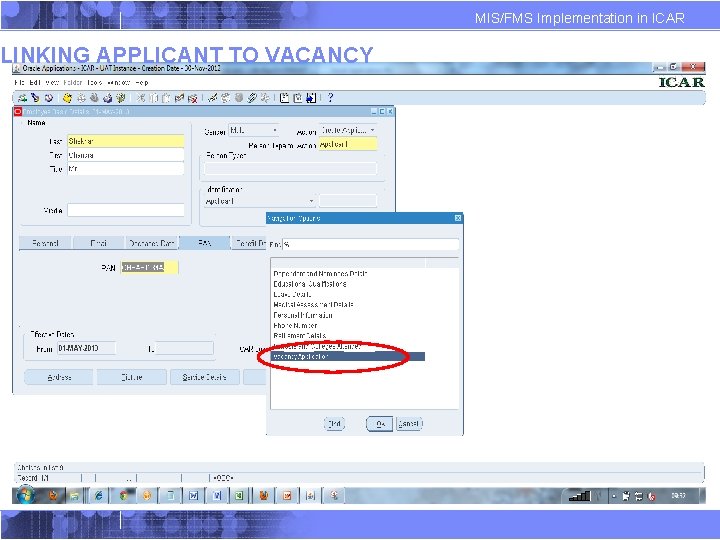This screenshot has height=540, width=720.
Task: Click the Attachments paperclip toolbar icon
Action: coord(252,98)
